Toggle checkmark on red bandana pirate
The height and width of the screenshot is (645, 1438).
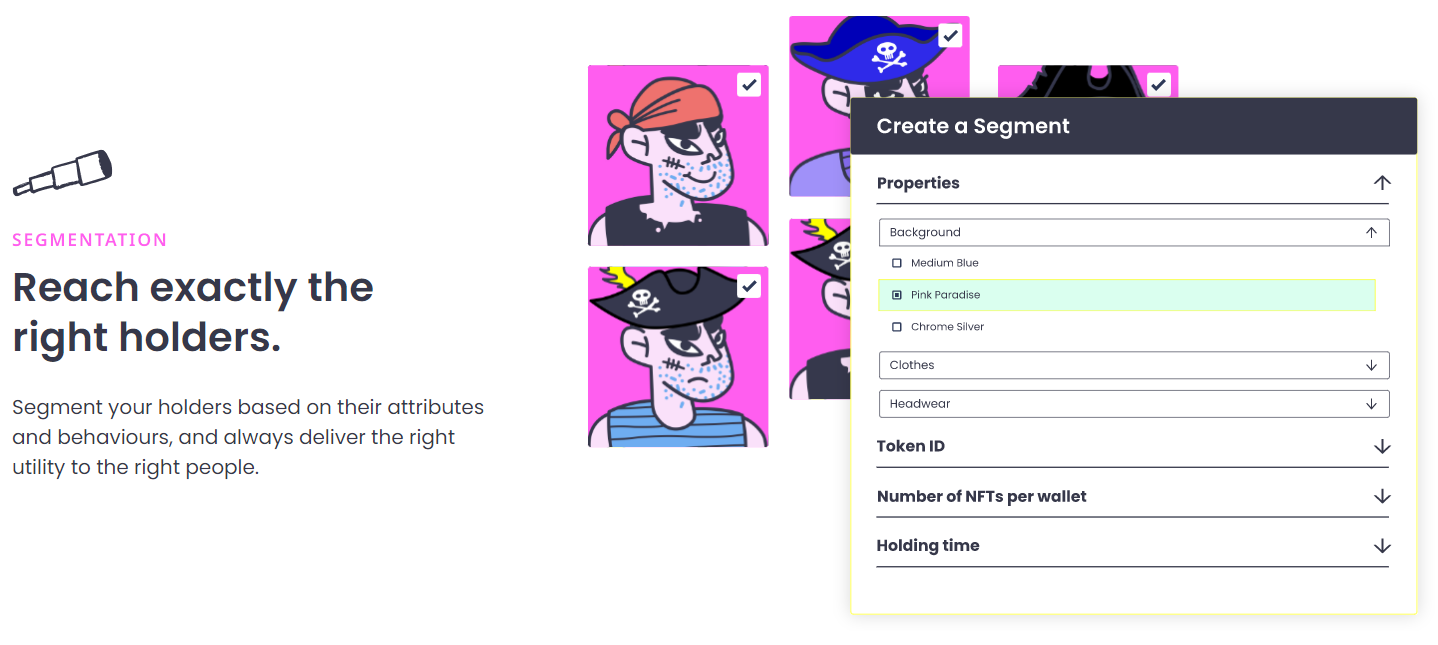pyautogui.click(x=749, y=85)
